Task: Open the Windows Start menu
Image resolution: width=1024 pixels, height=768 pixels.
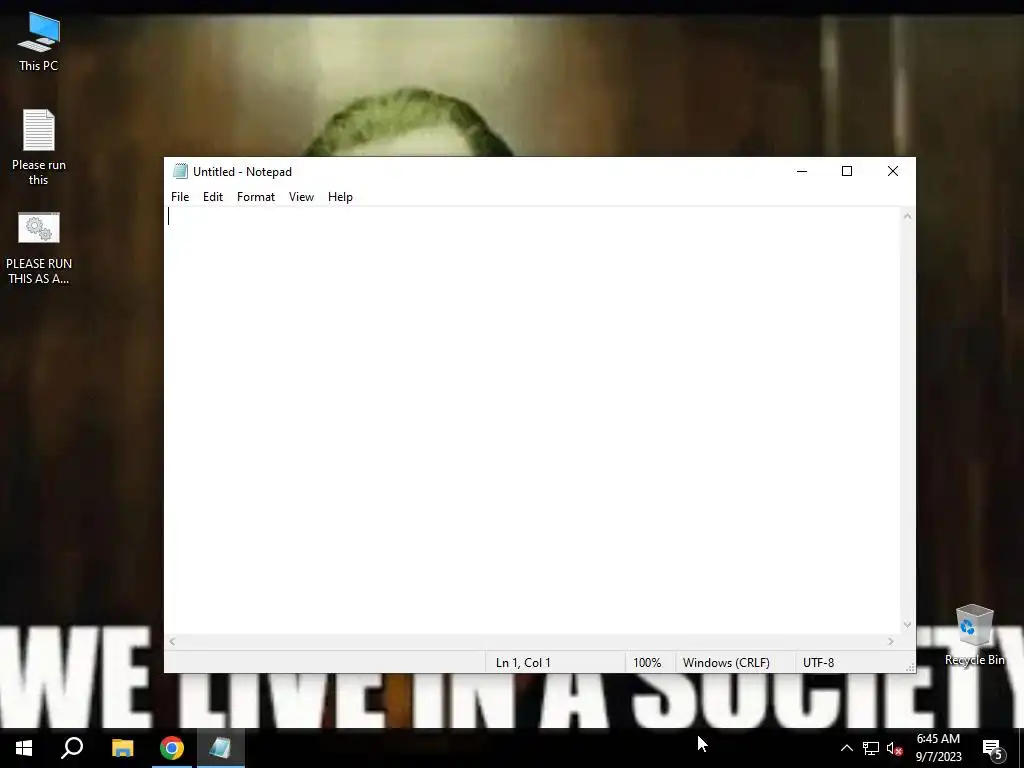Action: tap(24, 748)
